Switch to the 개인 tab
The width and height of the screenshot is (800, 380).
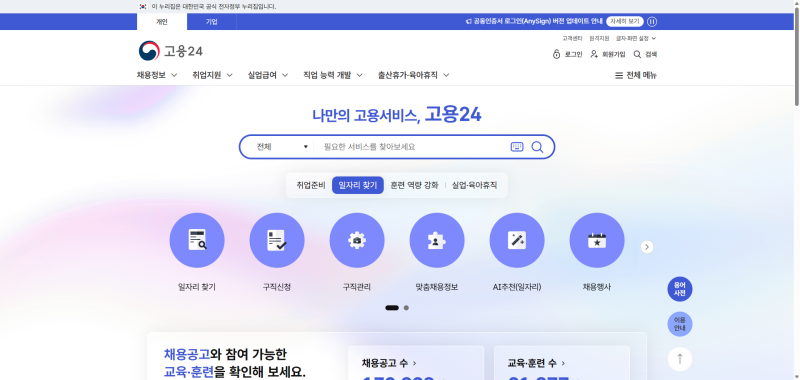click(x=162, y=22)
